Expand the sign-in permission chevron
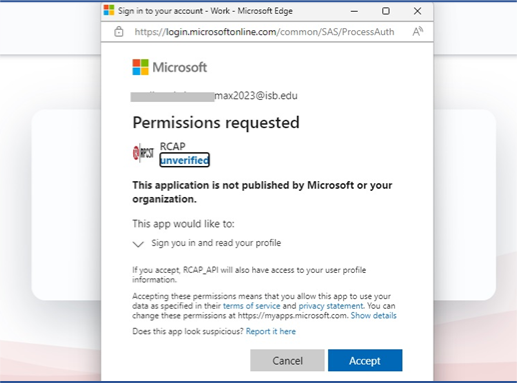This screenshot has height=383, width=517. [138, 244]
